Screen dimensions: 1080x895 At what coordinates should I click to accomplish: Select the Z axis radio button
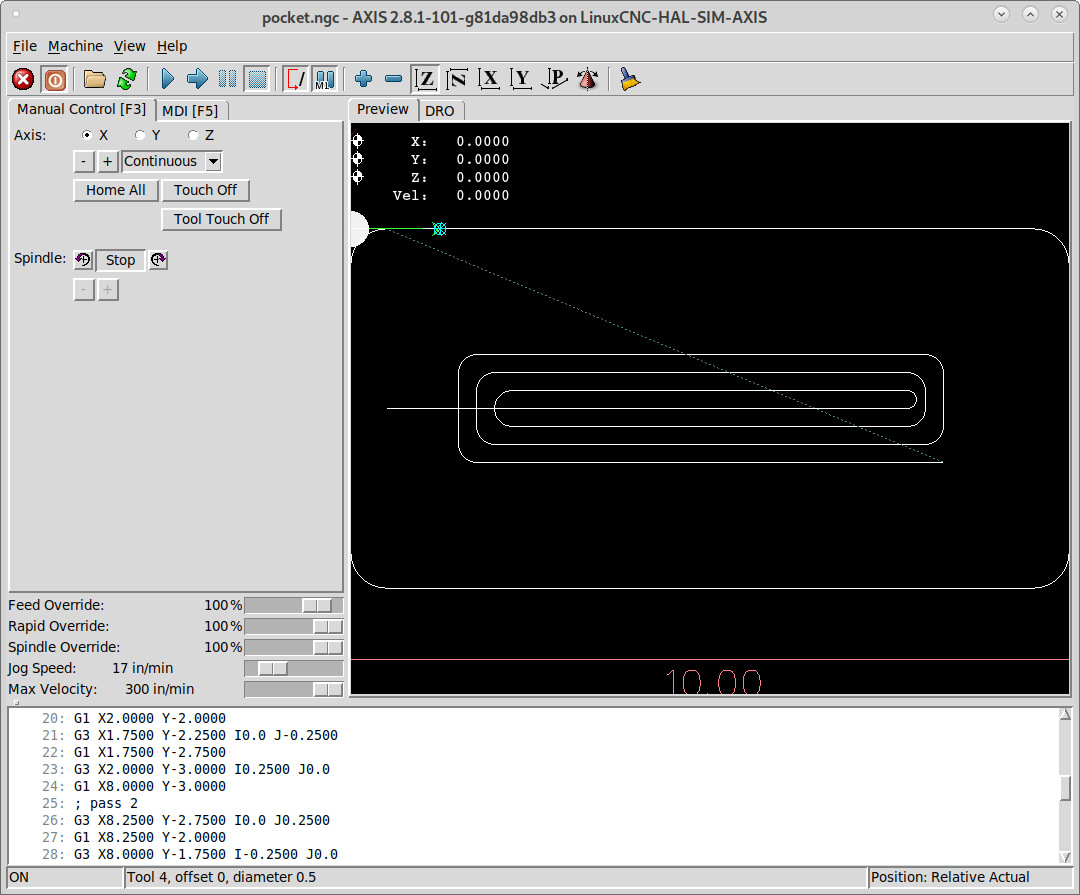pyautogui.click(x=193, y=135)
